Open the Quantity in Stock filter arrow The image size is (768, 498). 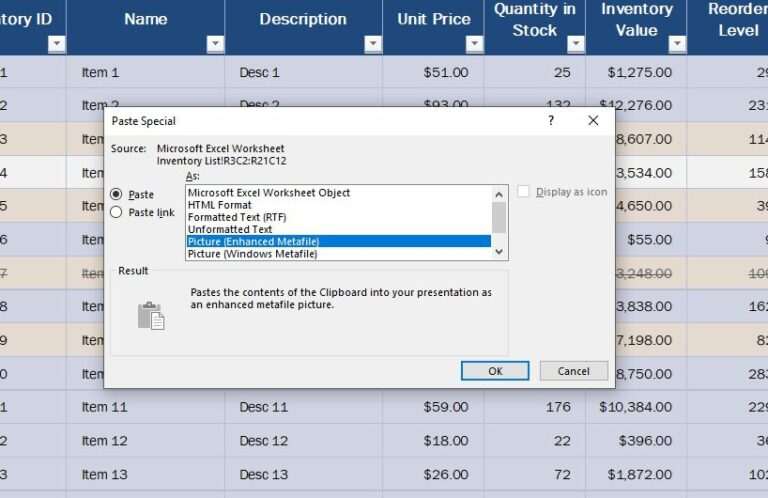click(575, 44)
